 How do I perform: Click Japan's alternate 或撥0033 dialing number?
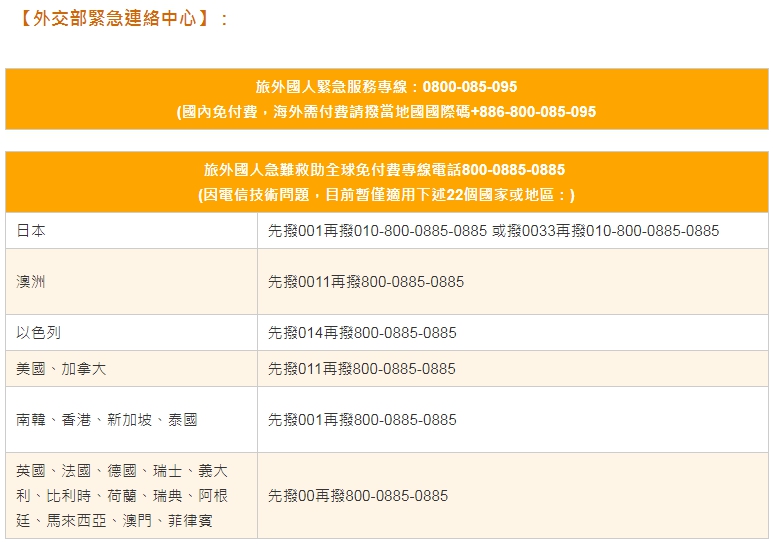[605, 231]
